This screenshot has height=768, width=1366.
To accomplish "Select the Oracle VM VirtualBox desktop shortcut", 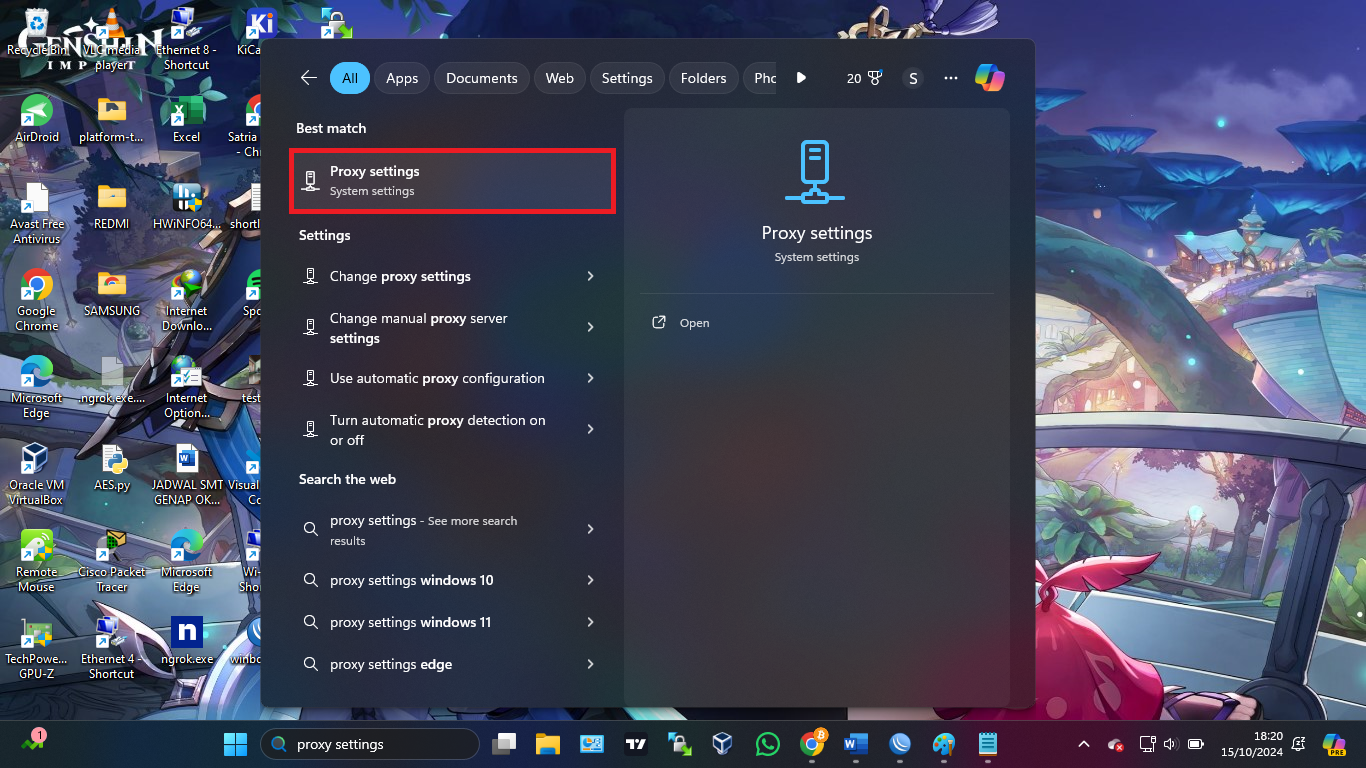I will click(x=36, y=474).
